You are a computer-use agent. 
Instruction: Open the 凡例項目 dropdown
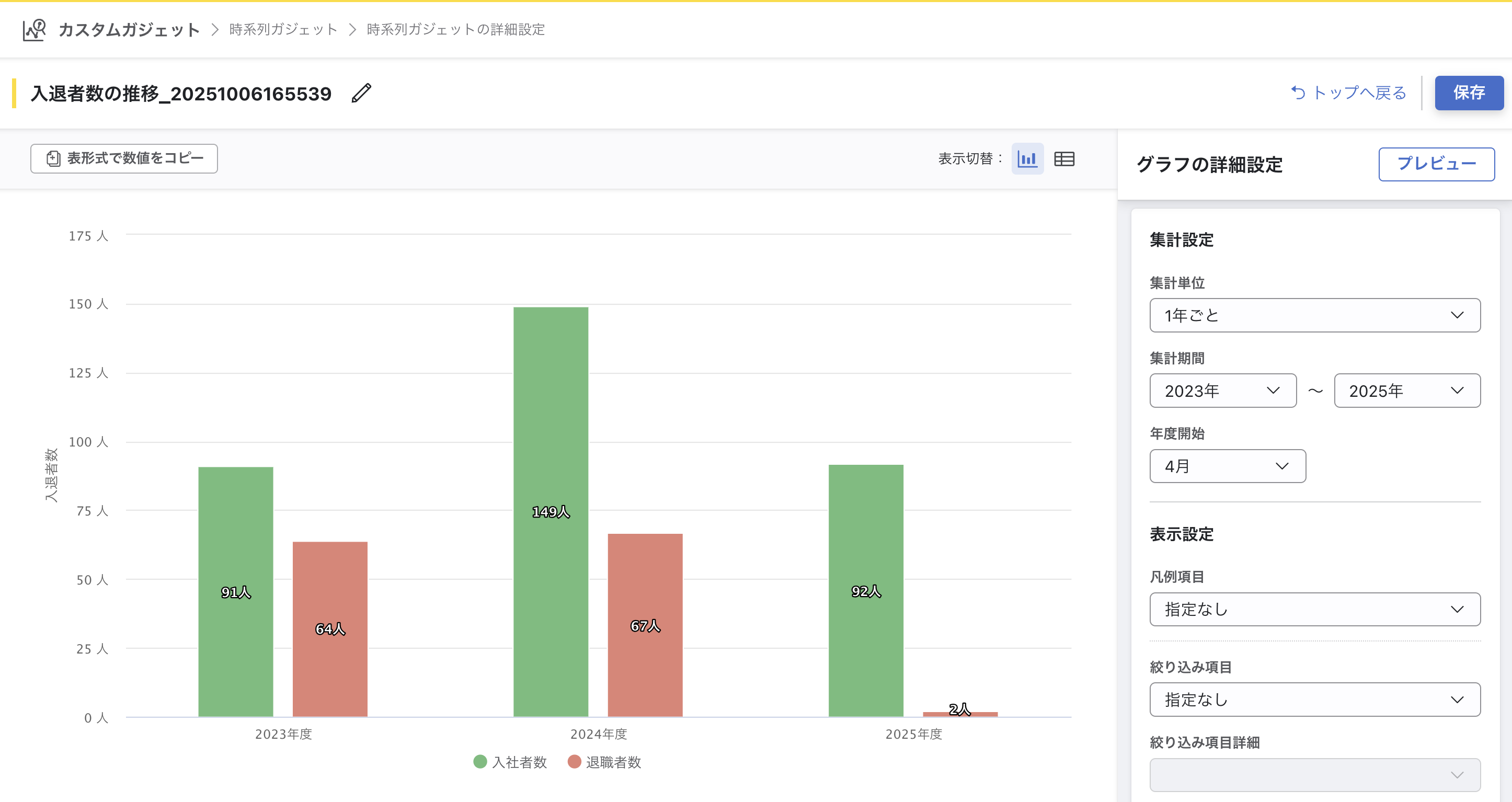pos(1314,610)
